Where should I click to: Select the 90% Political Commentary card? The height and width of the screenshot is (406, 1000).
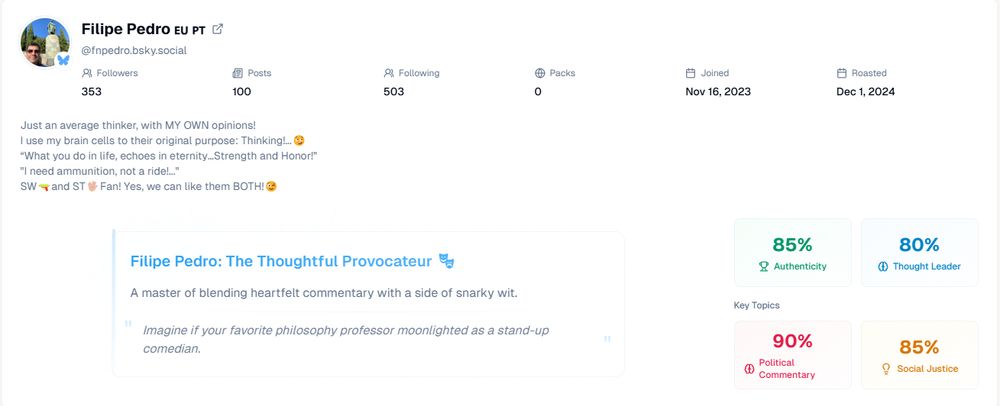pyautogui.click(x=792, y=355)
